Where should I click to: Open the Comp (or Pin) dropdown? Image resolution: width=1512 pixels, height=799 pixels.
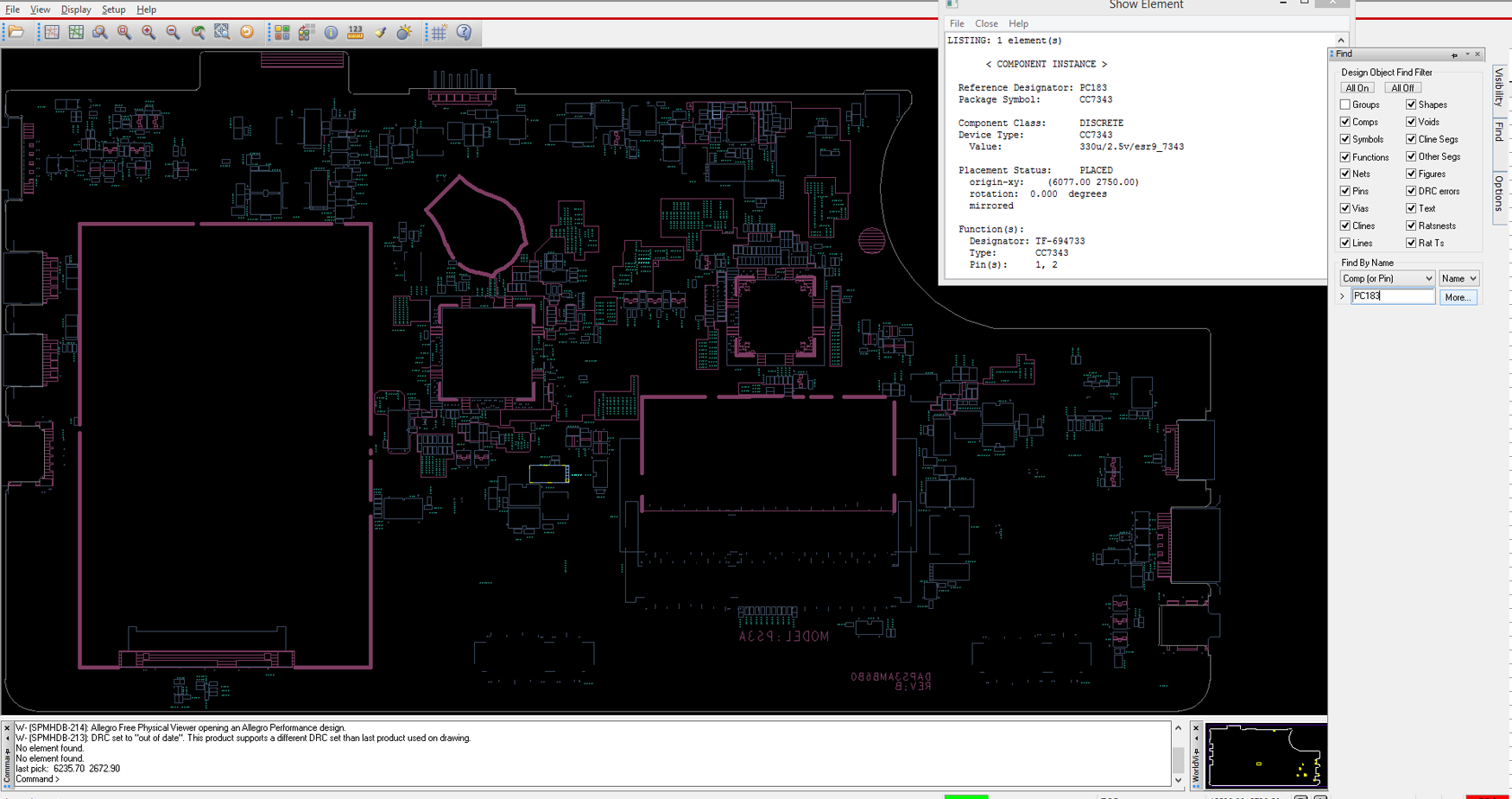(x=1387, y=278)
